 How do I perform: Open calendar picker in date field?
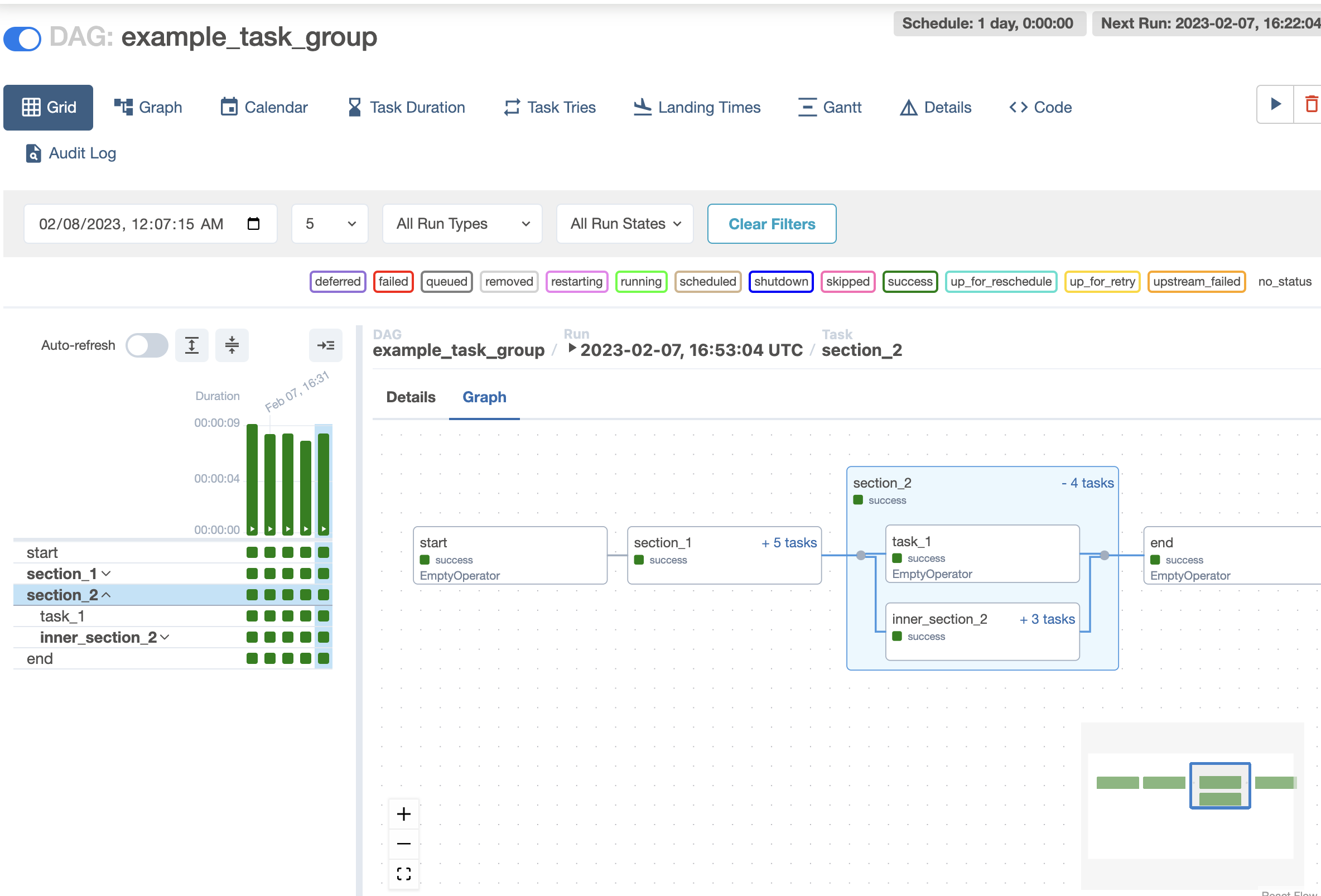[x=253, y=224]
